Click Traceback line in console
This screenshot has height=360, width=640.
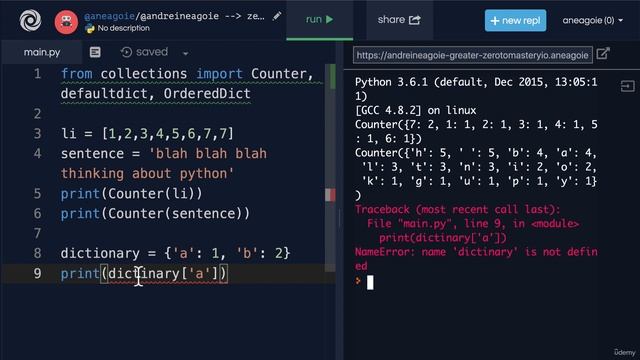(x=457, y=209)
